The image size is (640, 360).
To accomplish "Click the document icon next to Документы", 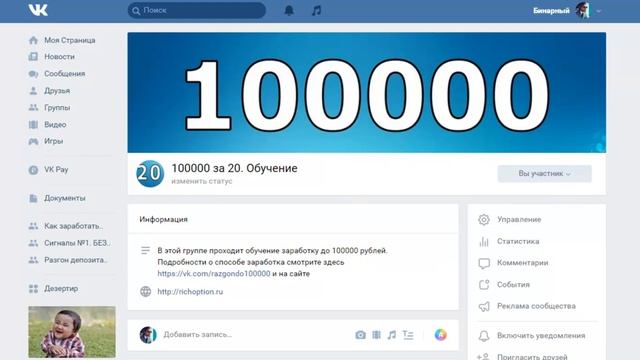I will point(33,198).
